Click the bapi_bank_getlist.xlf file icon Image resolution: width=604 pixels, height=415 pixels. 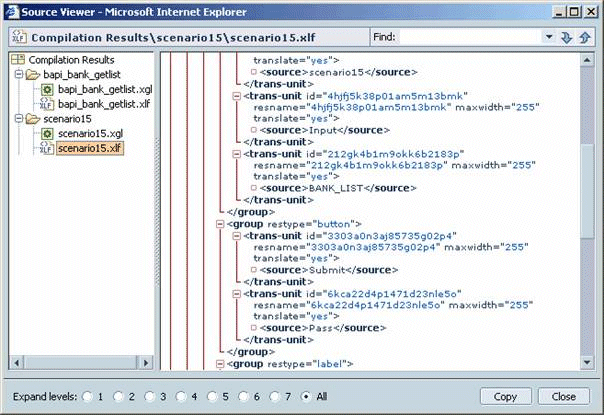point(47,104)
